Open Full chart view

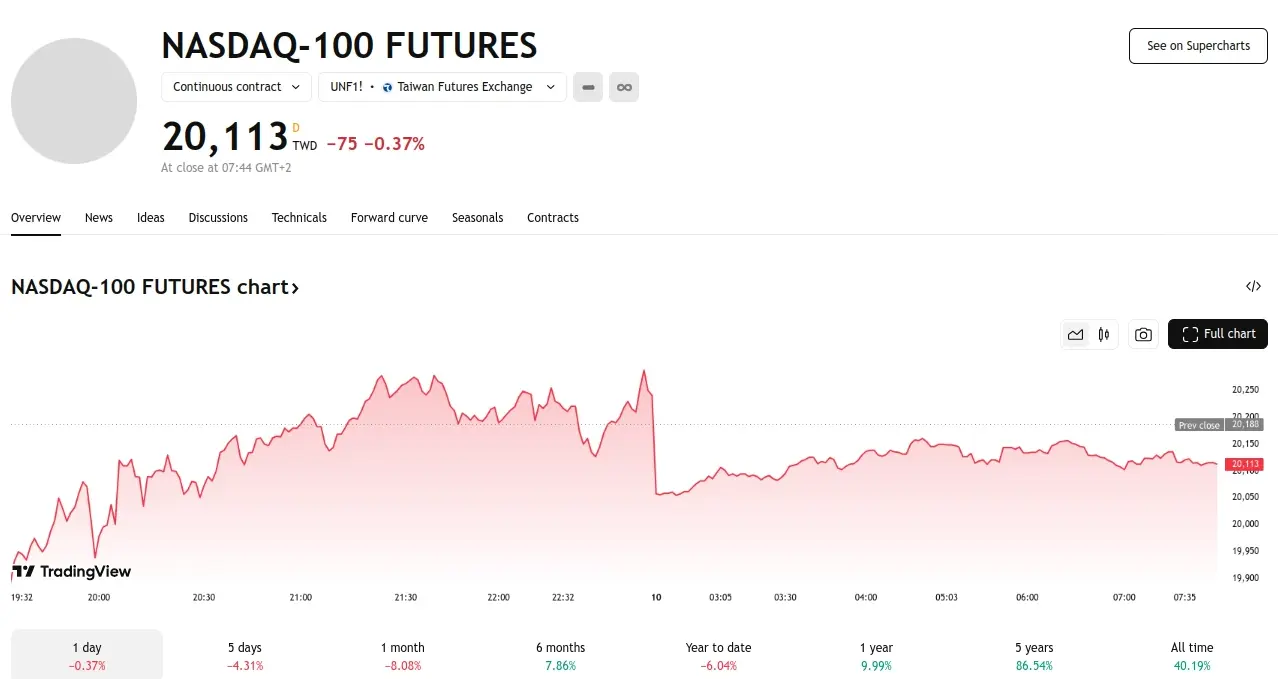[1217, 334]
